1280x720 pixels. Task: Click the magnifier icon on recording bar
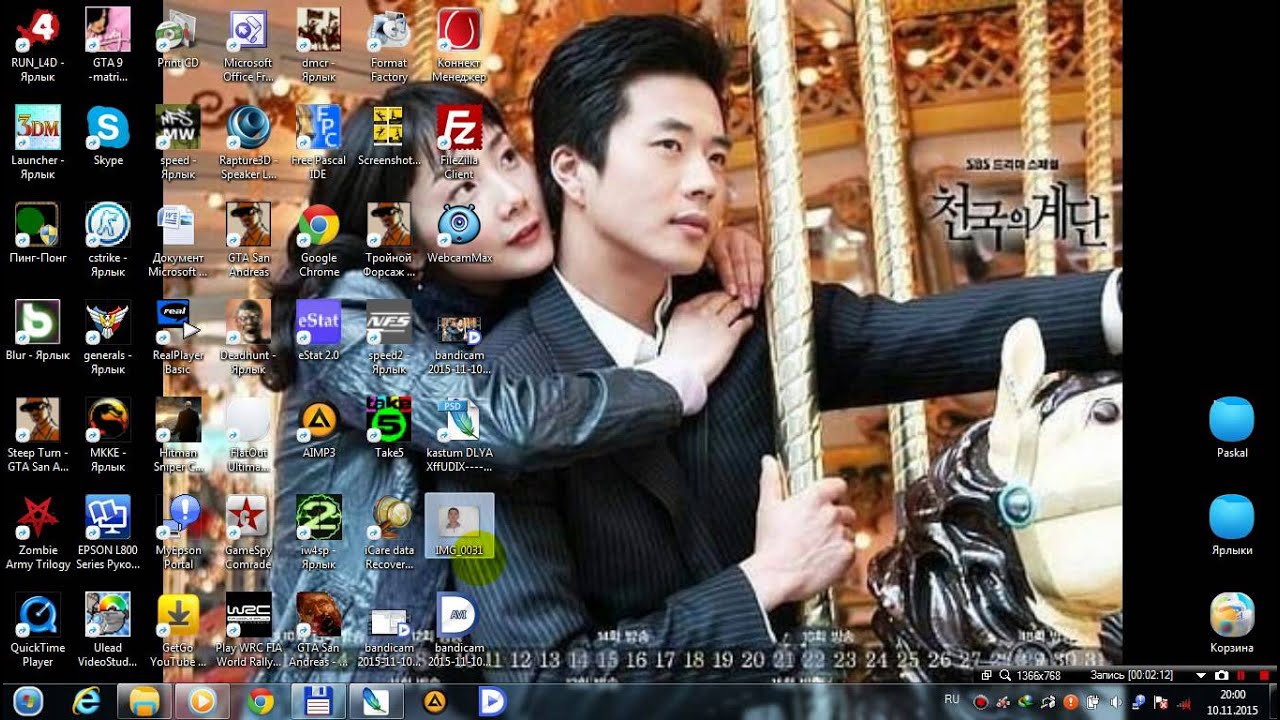(x=1004, y=676)
